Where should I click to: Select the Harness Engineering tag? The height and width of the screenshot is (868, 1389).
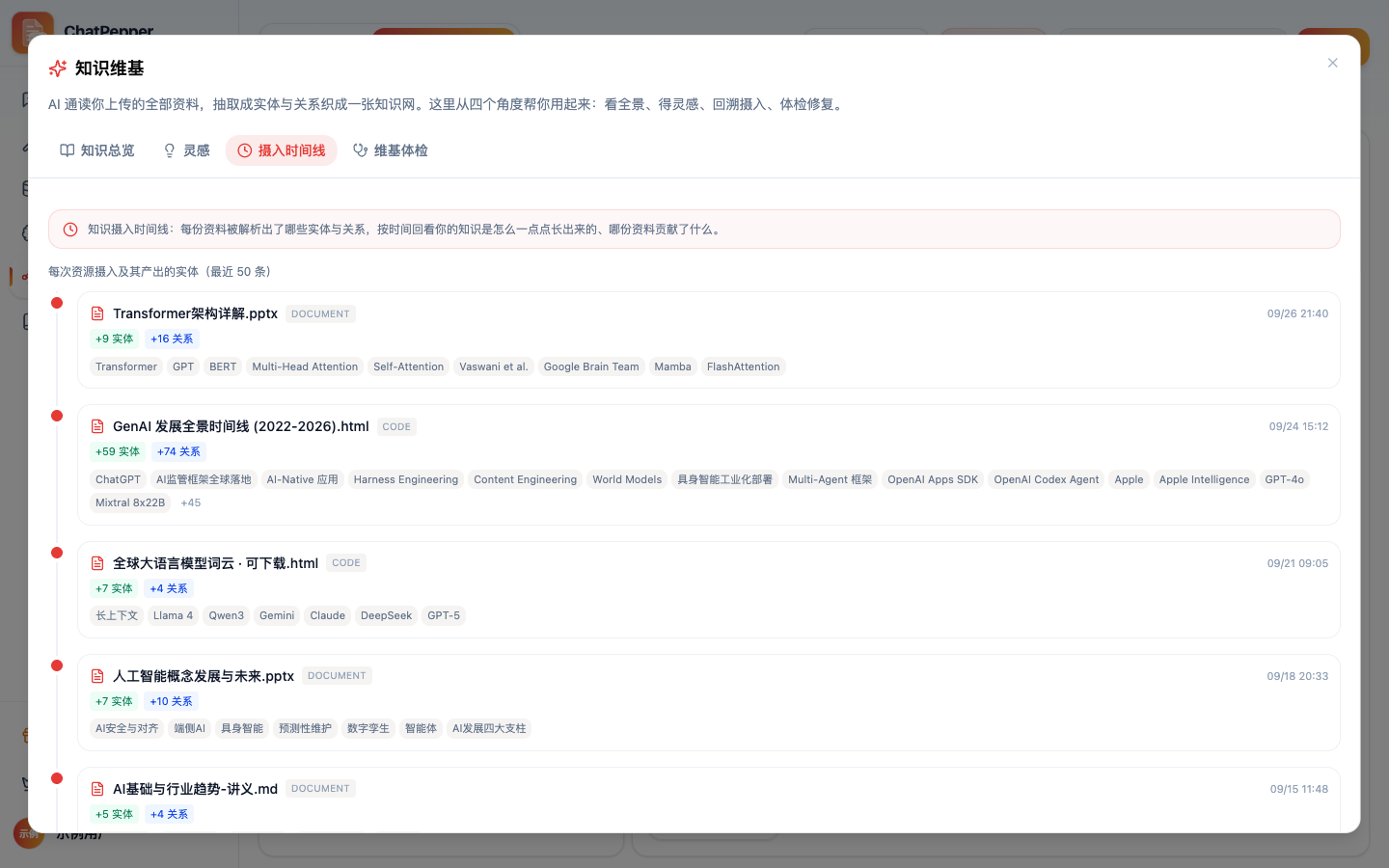coord(406,479)
